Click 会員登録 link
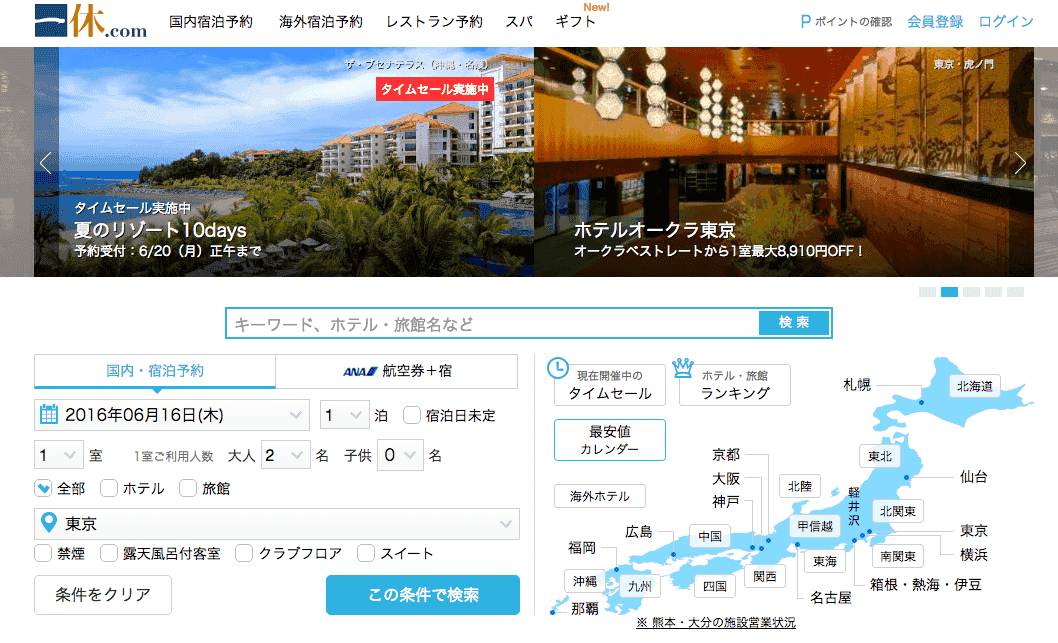Viewport: 1058px width, 643px height. tap(935, 22)
